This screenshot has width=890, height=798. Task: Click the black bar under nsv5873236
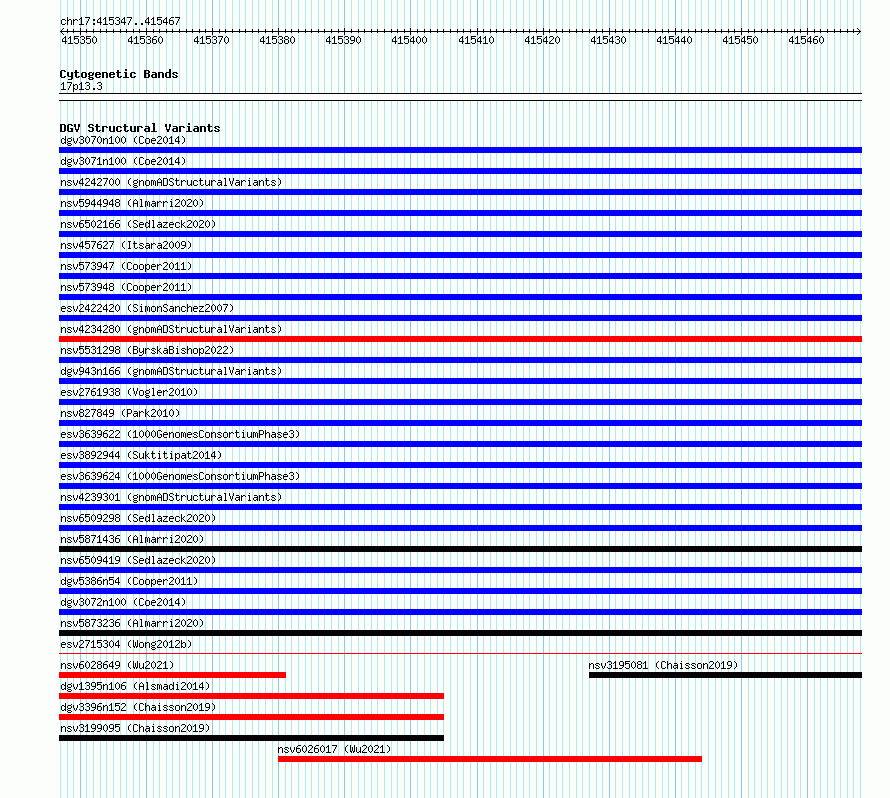[x=460, y=633]
